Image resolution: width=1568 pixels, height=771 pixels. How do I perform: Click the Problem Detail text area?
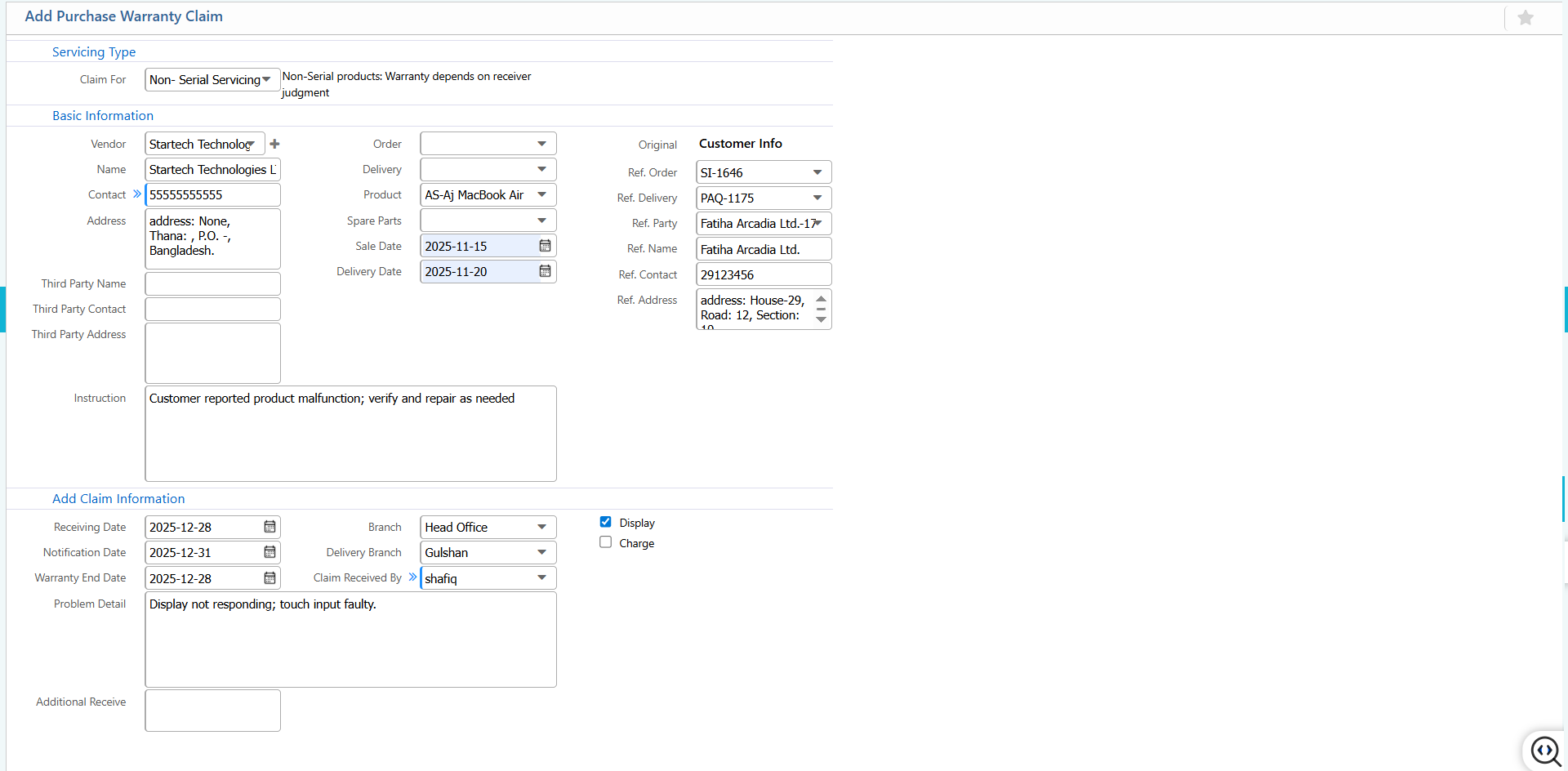pyautogui.click(x=350, y=640)
